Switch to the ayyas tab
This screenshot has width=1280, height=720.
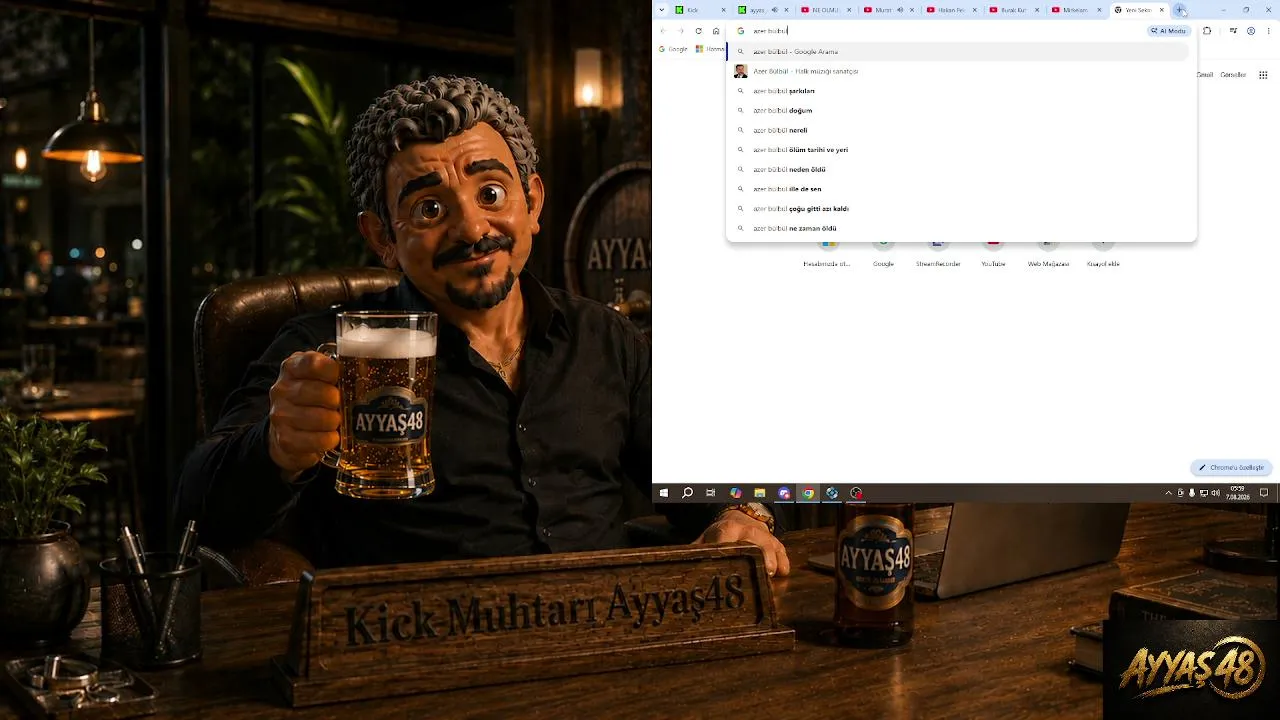763,10
